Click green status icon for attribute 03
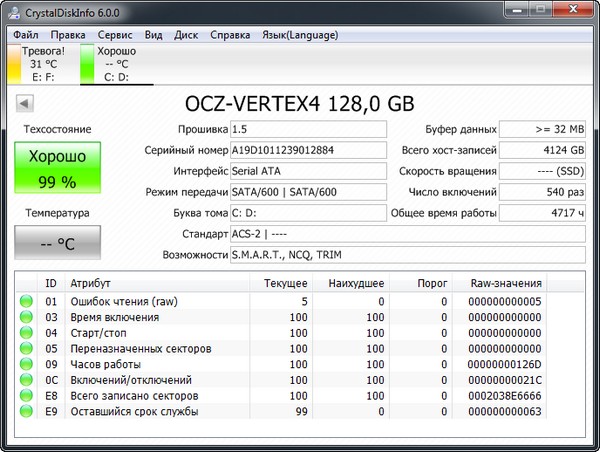This screenshot has height=452, width=600. (25, 317)
